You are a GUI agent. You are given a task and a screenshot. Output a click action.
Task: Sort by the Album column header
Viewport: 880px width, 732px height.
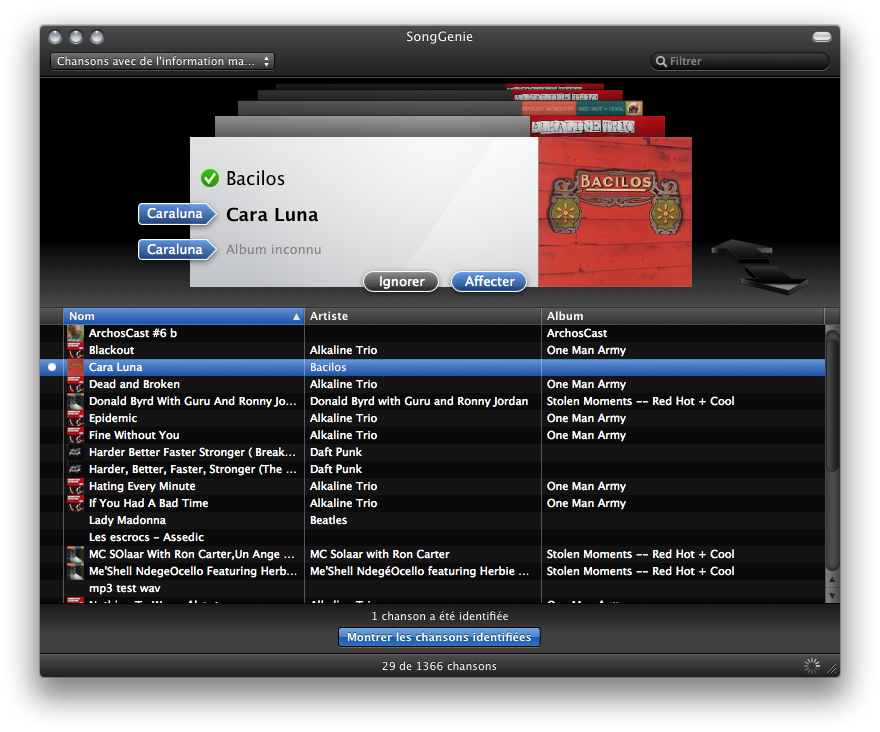pyautogui.click(x=683, y=316)
